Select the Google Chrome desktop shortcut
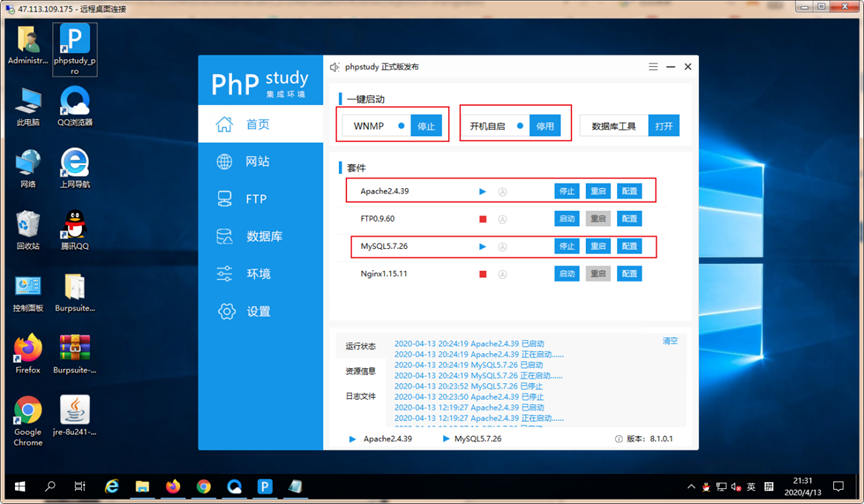The height and width of the screenshot is (504, 864). (x=28, y=421)
